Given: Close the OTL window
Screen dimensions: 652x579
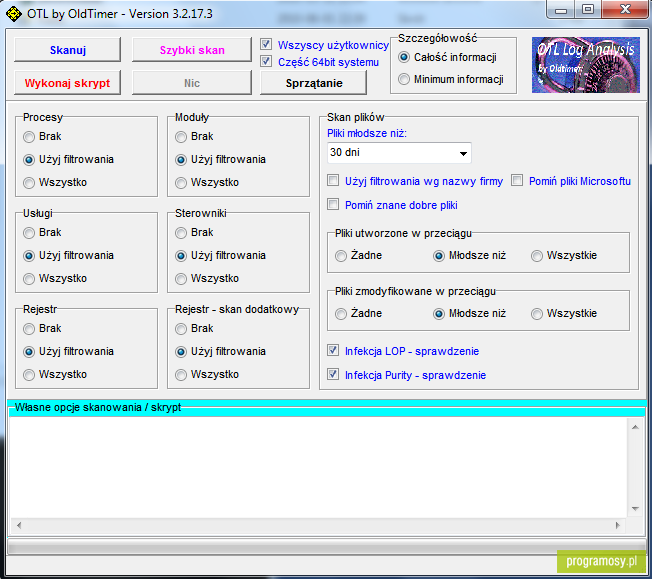Looking at the screenshot, I should tap(625, 10).
